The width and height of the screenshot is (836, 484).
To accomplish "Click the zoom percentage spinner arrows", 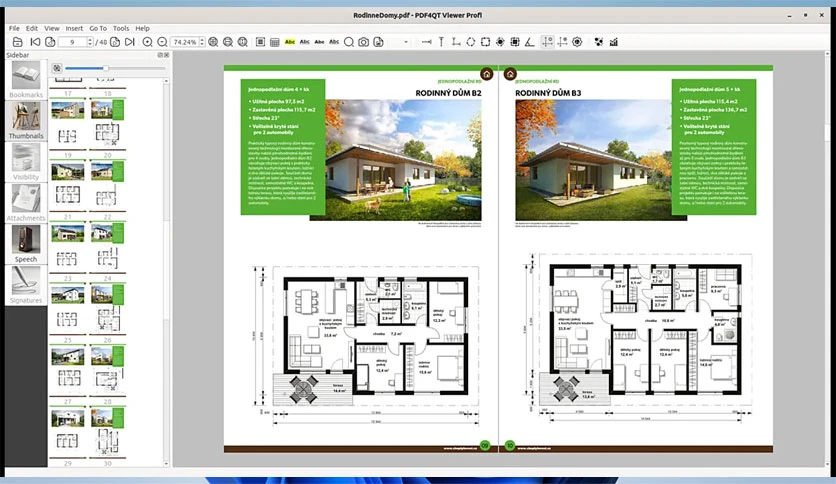I will pyautogui.click(x=202, y=42).
